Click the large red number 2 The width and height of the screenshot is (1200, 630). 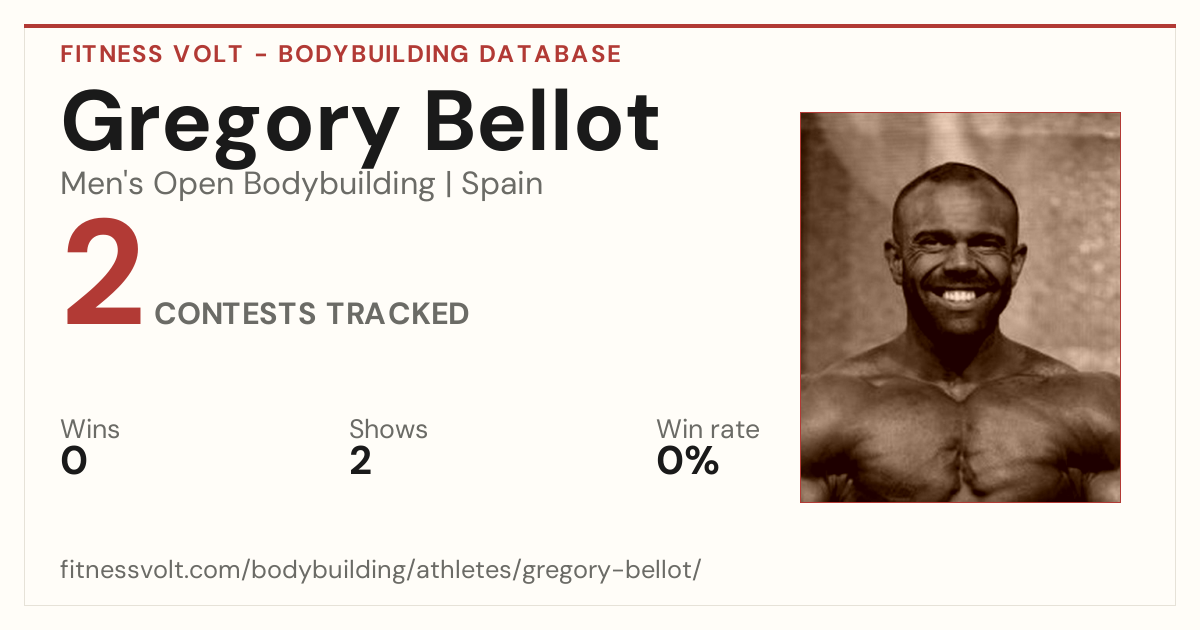(x=103, y=274)
